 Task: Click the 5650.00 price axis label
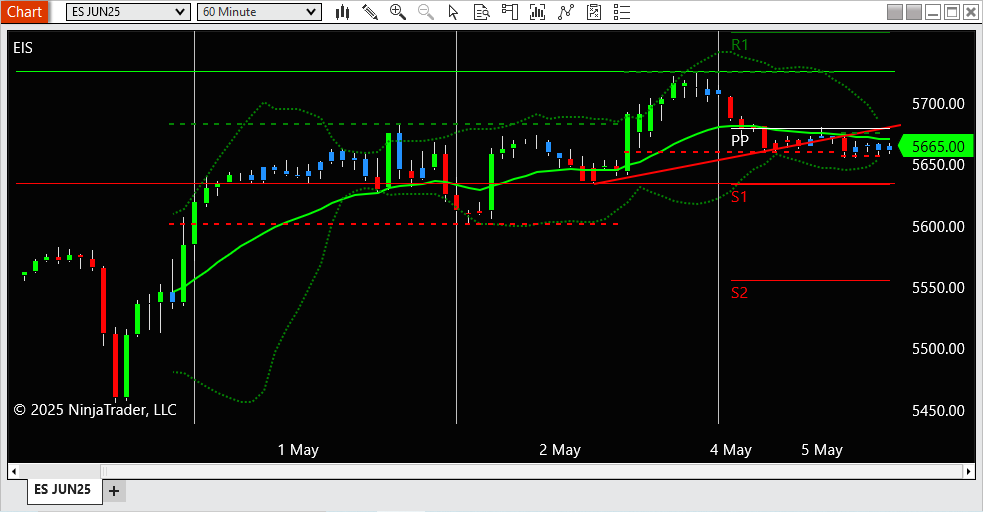938,165
